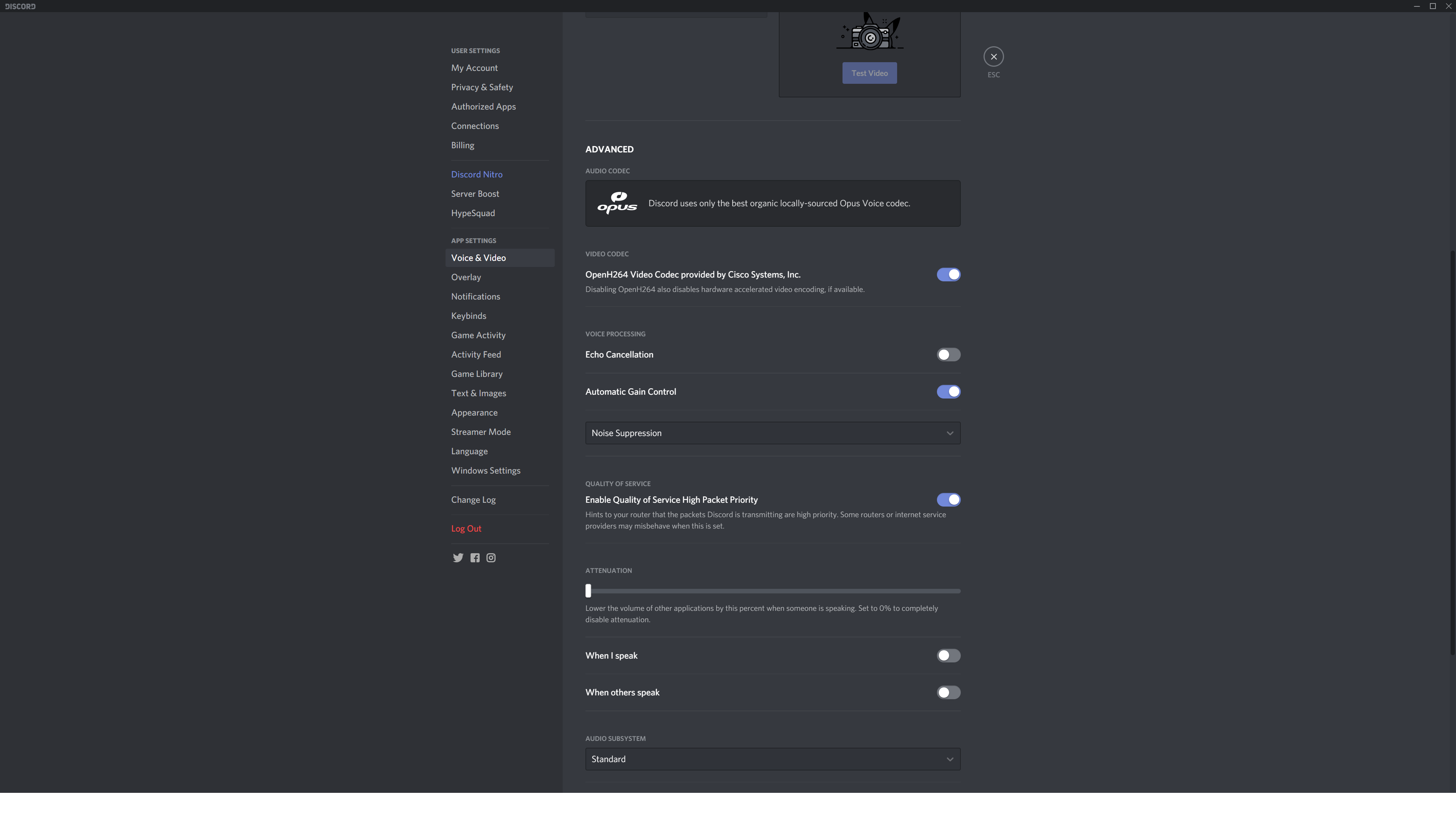
Task: Click the red Log Out link
Action: coord(466,529)
